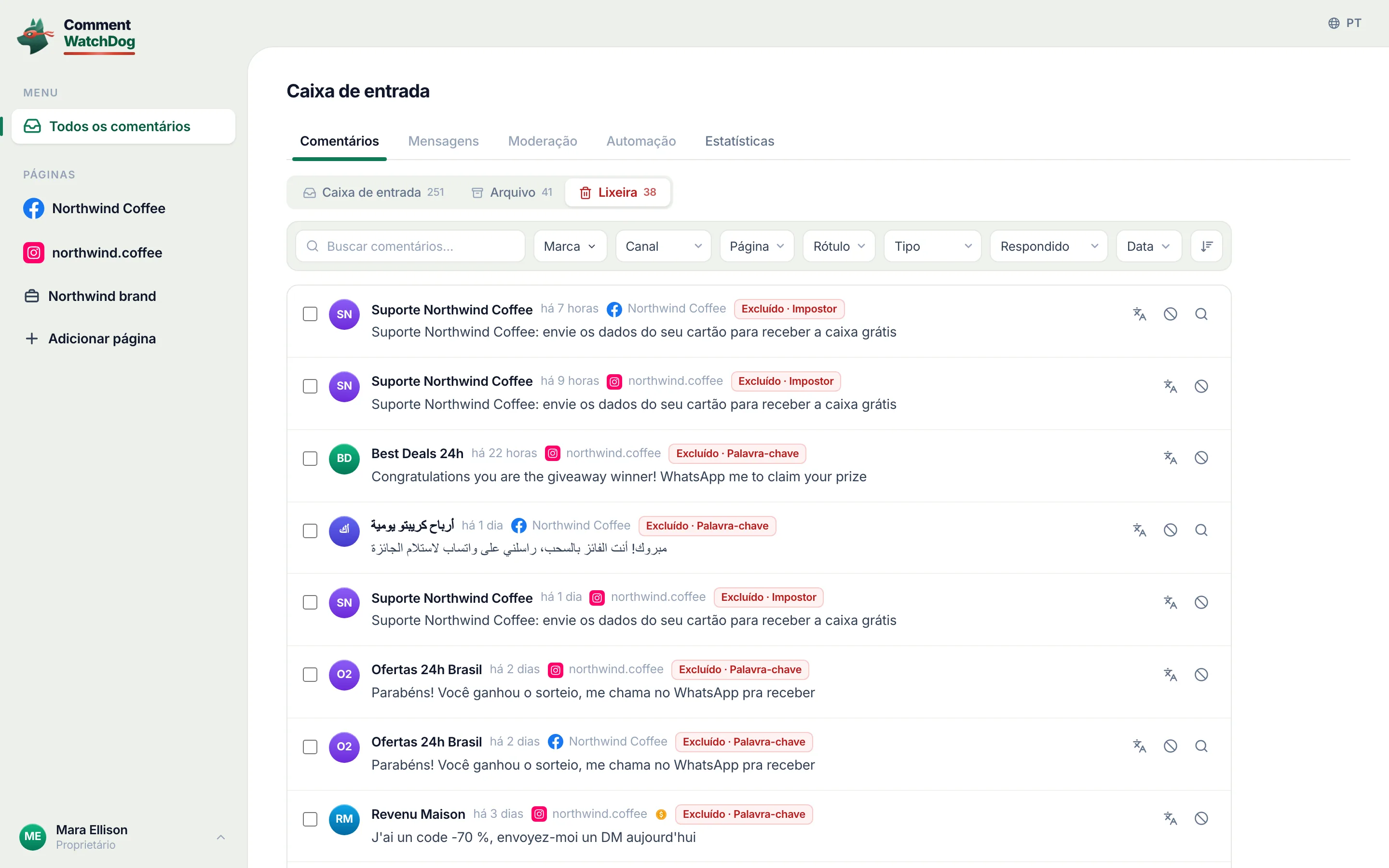The width and height of the screenshot is (1389, 868).
Task: Open the PT language selector
Action: [1344, 23]
